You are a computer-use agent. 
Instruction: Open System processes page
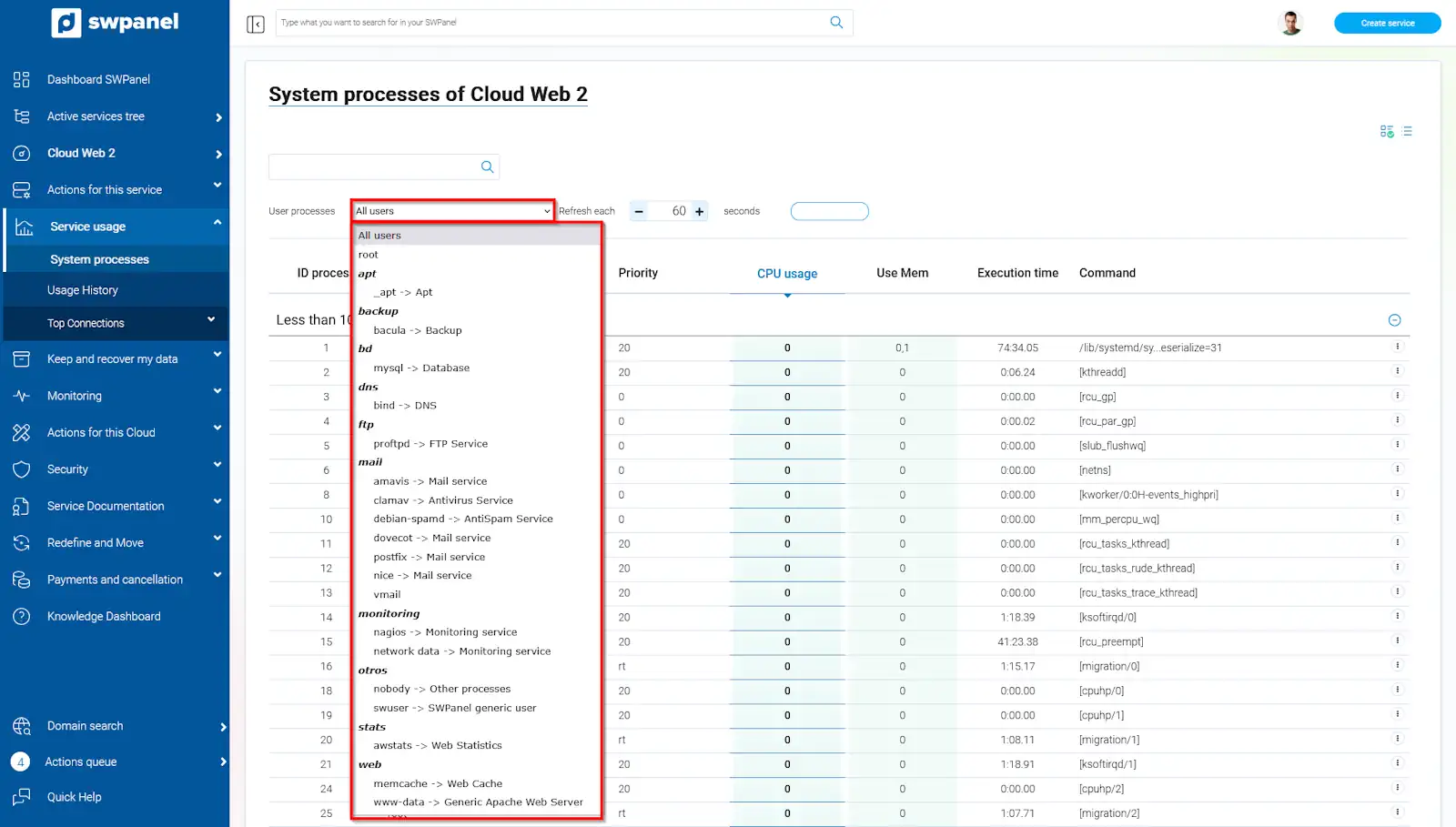(x=99, y=259)
